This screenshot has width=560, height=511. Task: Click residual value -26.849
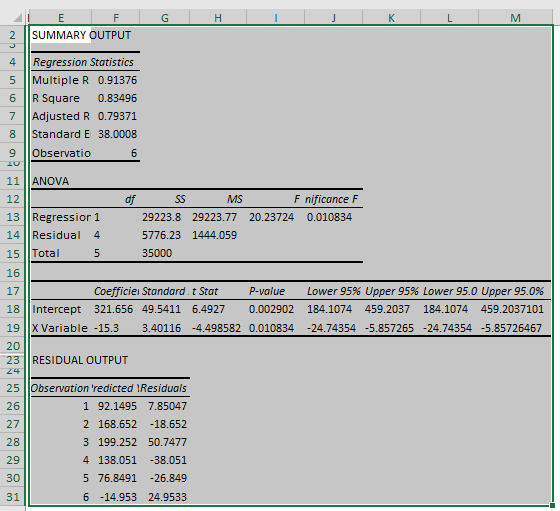point(168,478)
